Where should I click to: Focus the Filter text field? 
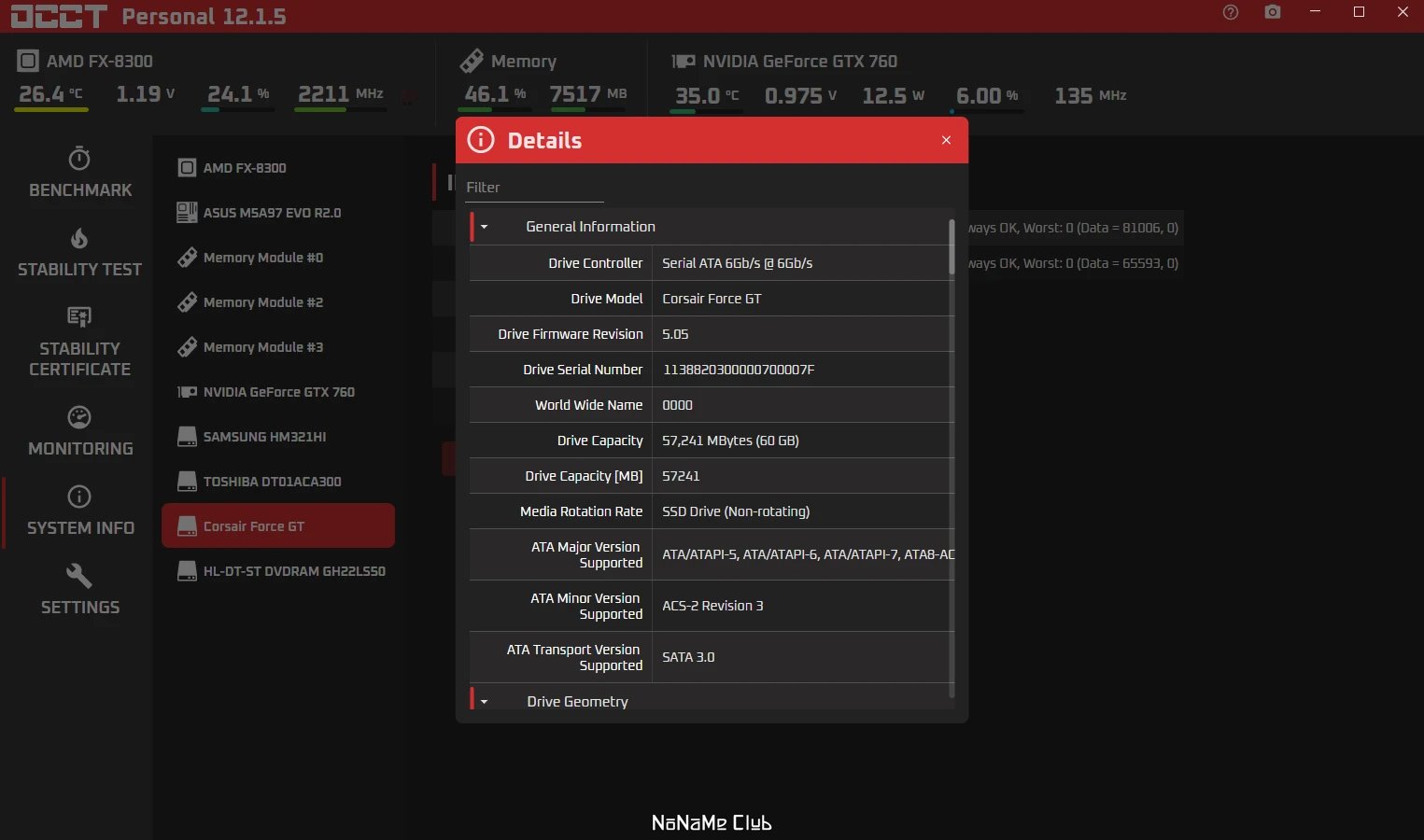534,188
